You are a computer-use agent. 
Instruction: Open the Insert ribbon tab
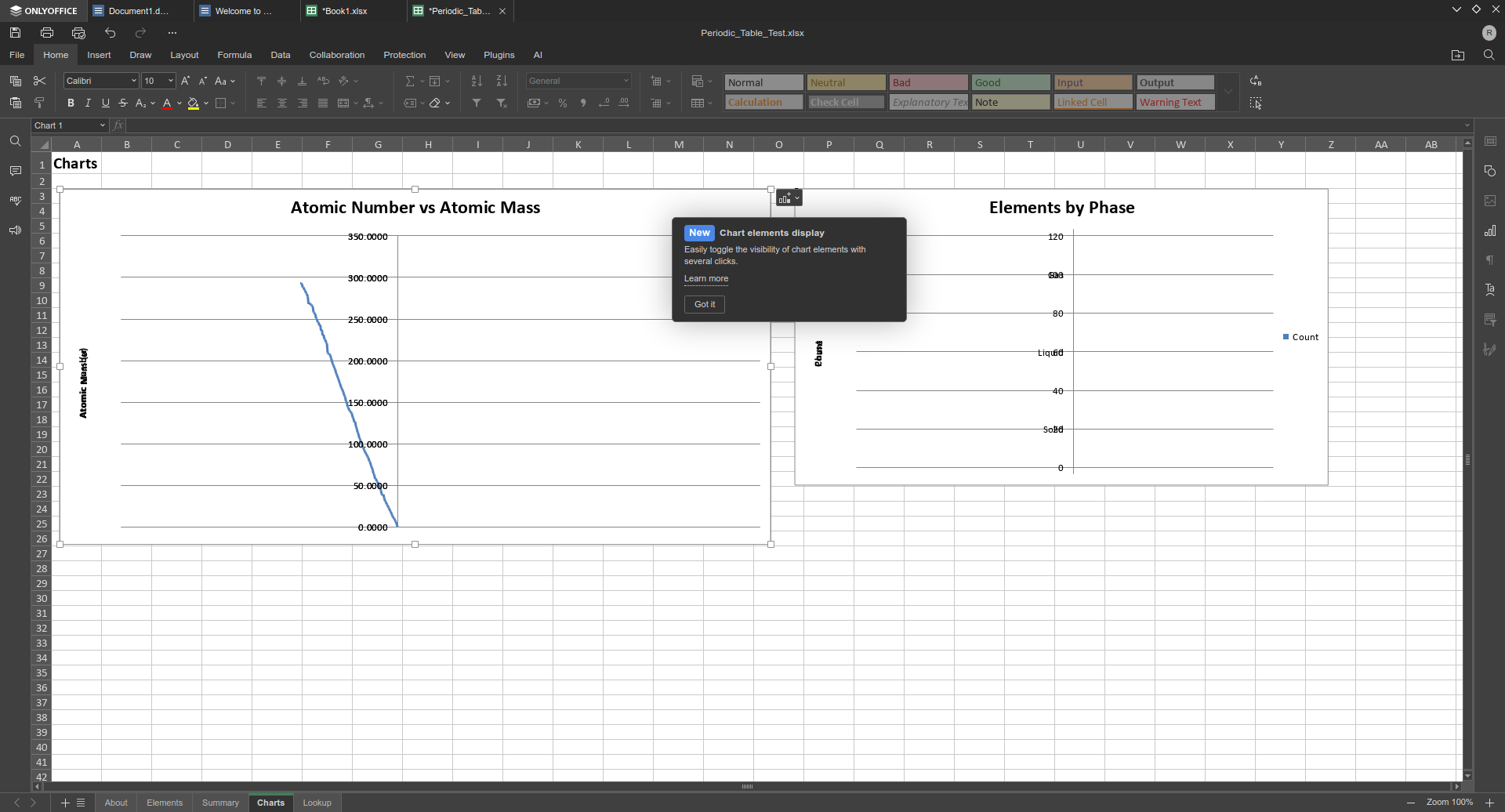click(x=99, y=55)
